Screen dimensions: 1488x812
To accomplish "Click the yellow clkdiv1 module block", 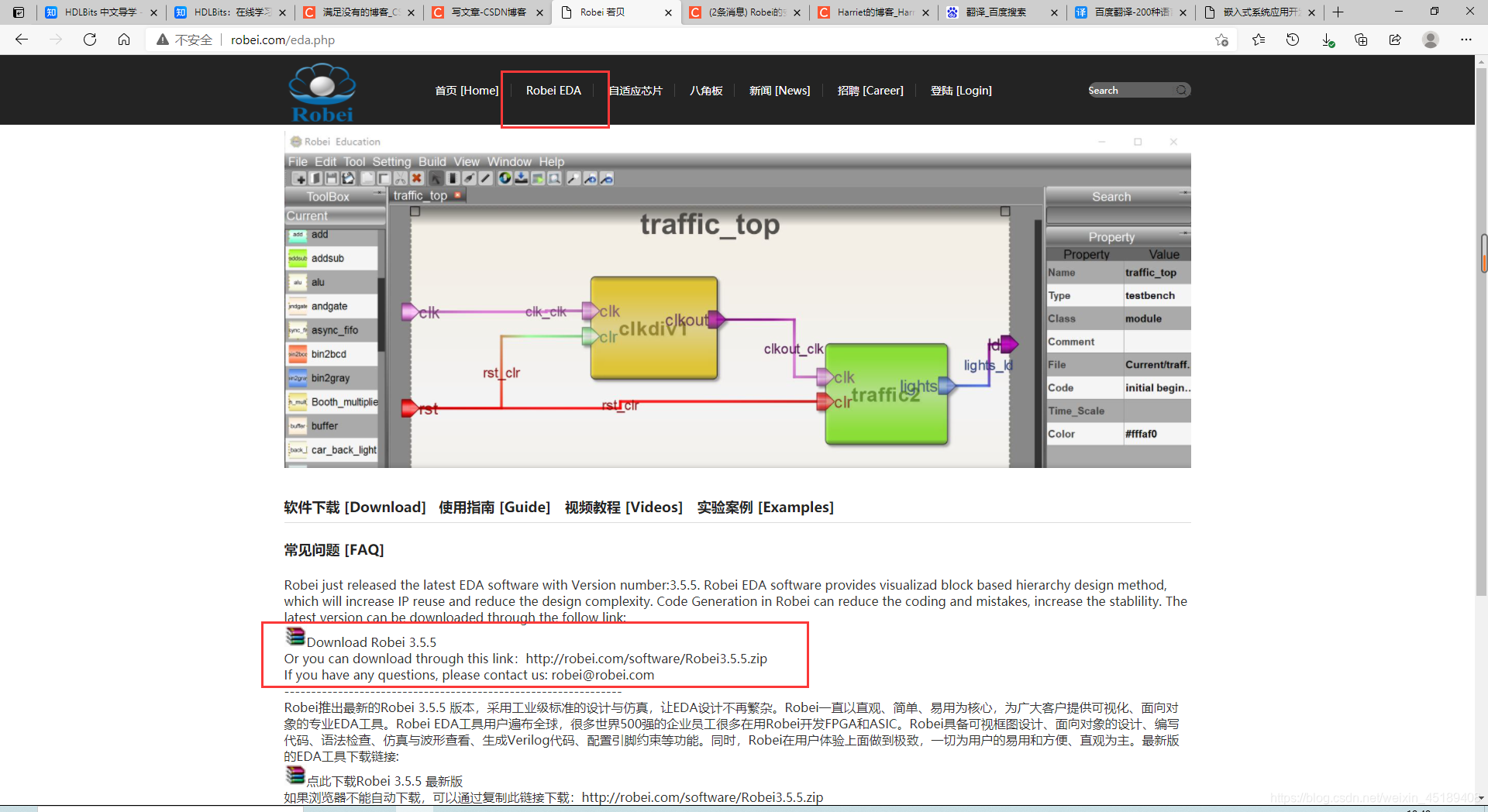I will click(x=654, y=329).
